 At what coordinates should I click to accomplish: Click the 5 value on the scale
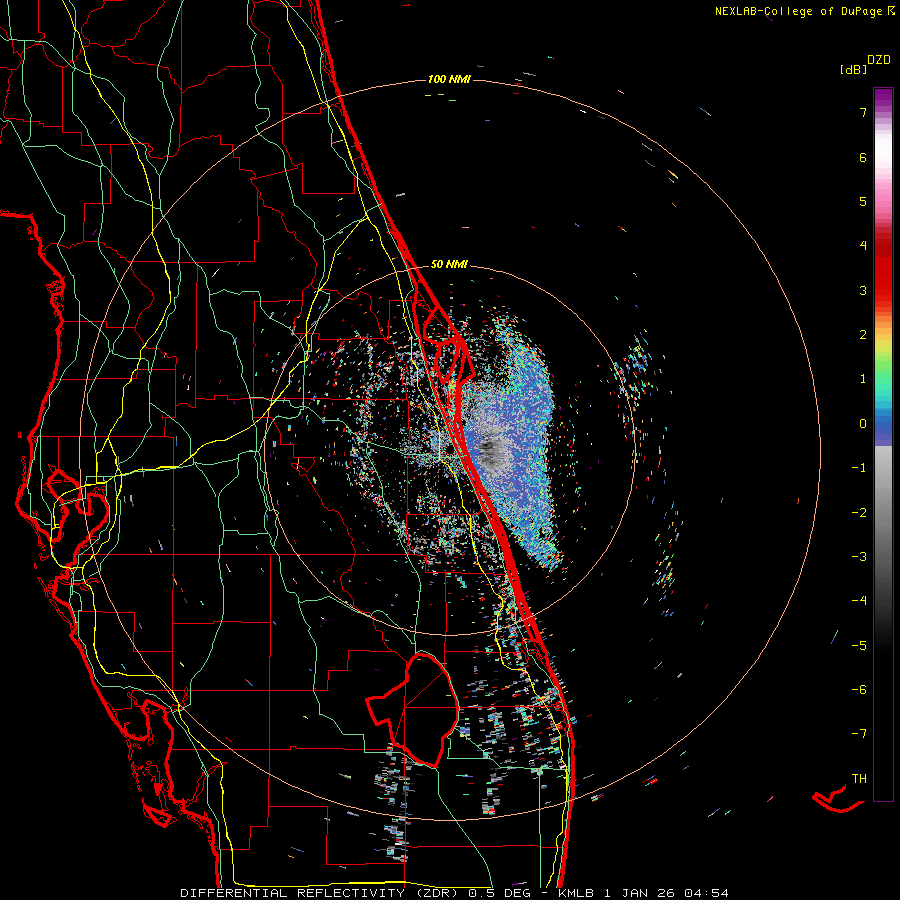point(863,201)
